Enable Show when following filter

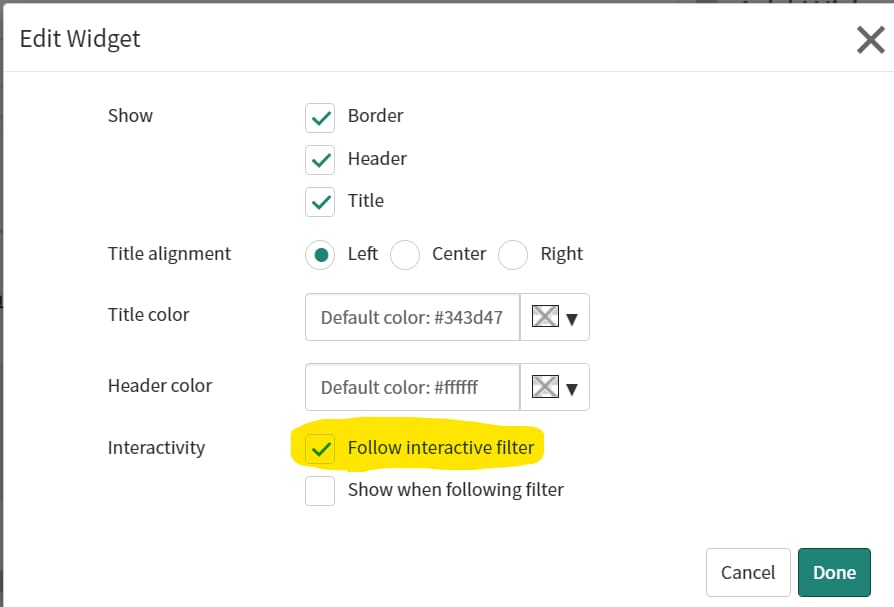[x=320, y=491]
